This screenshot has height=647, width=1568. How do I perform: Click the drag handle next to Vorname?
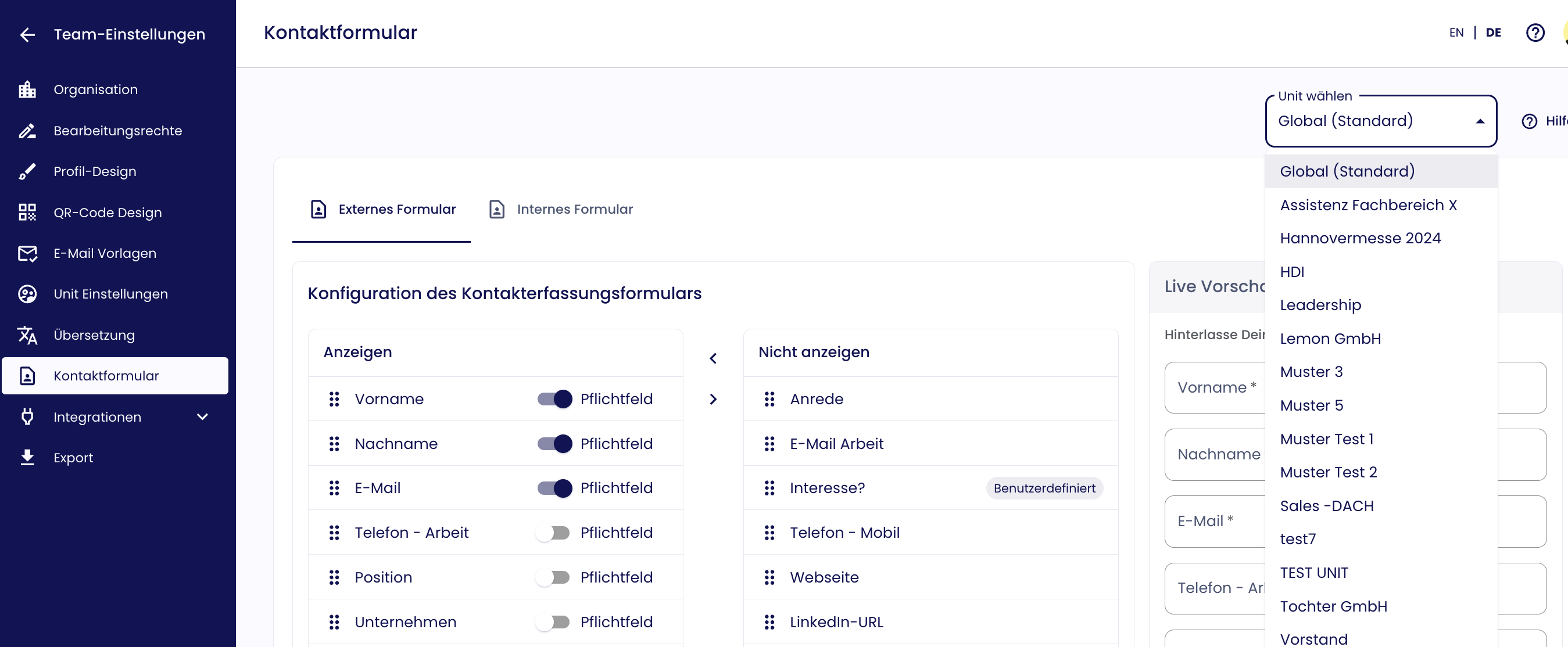(x=334, y=399)
